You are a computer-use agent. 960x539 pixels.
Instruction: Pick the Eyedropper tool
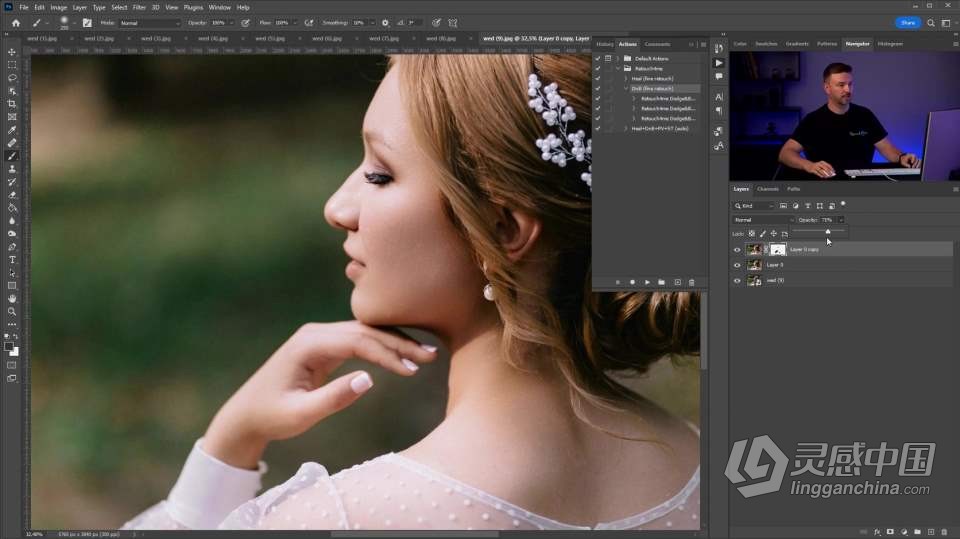(x=12, y=130)
